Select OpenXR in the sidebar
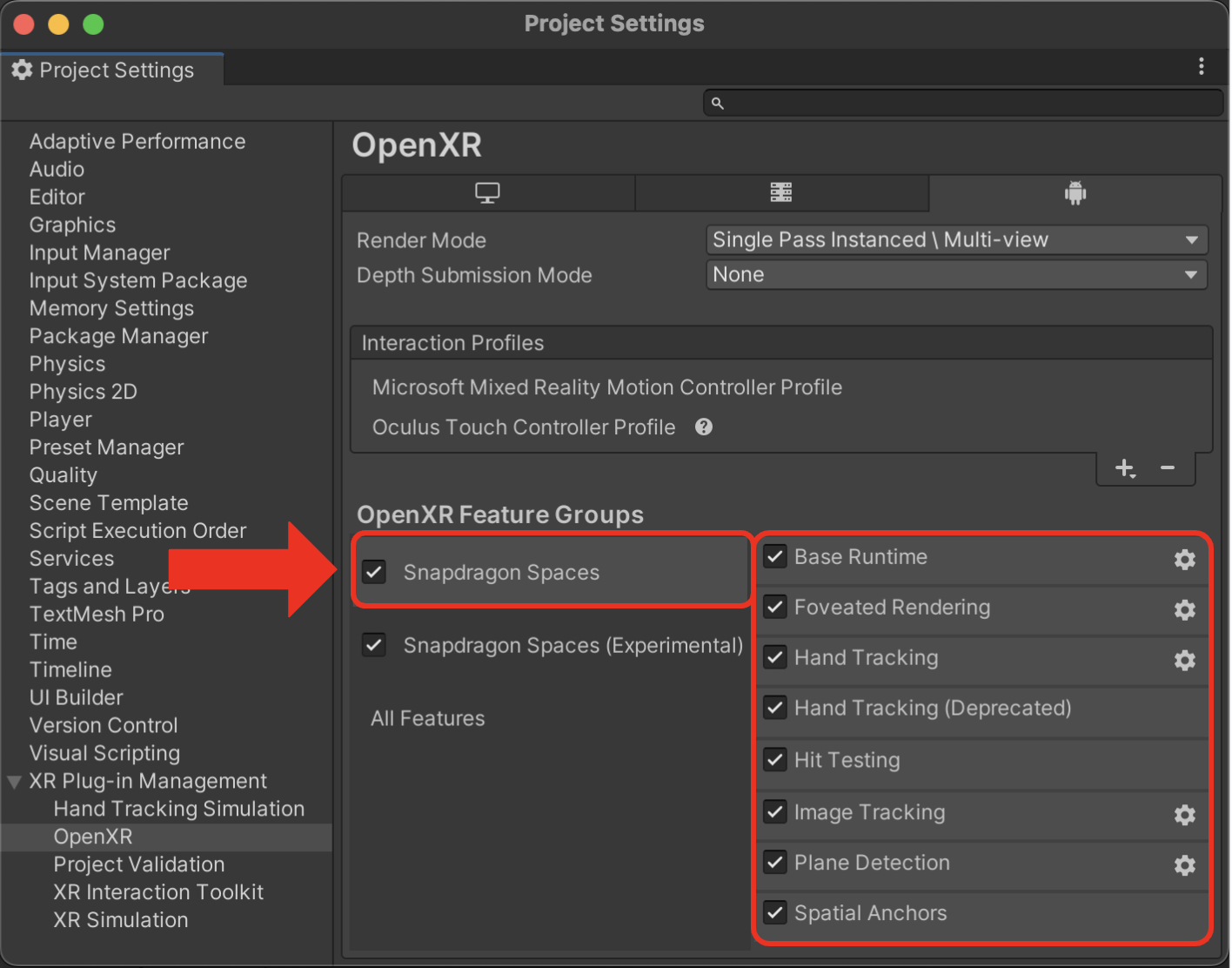The height and width of the screenshot is (968, 1232). pos(93,837)
